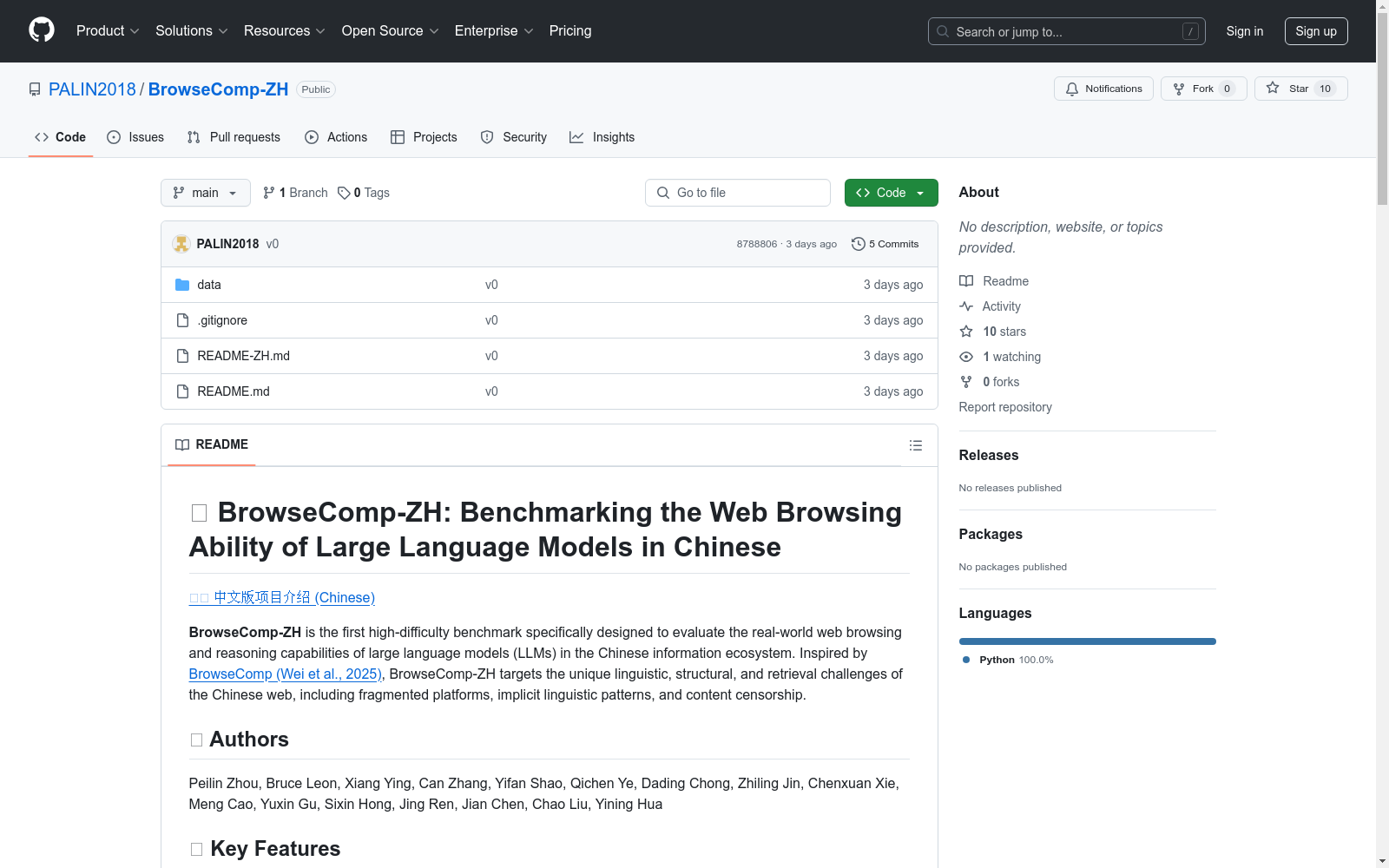The height and width of the screenshot is (868, 1389).
Task: Star the BrowseComp-ZH repository
Action: [1300, 89]
